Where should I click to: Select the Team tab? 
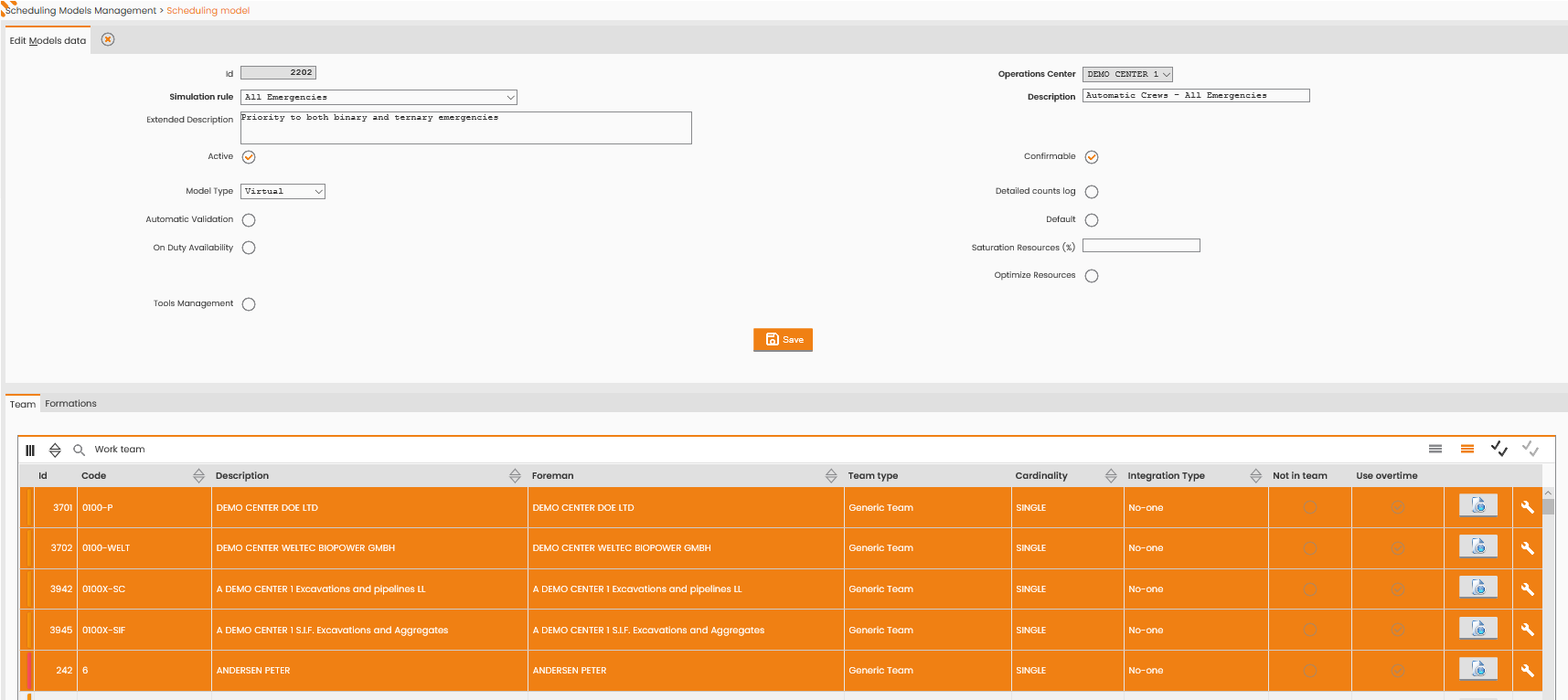click(x=23, y=404)
